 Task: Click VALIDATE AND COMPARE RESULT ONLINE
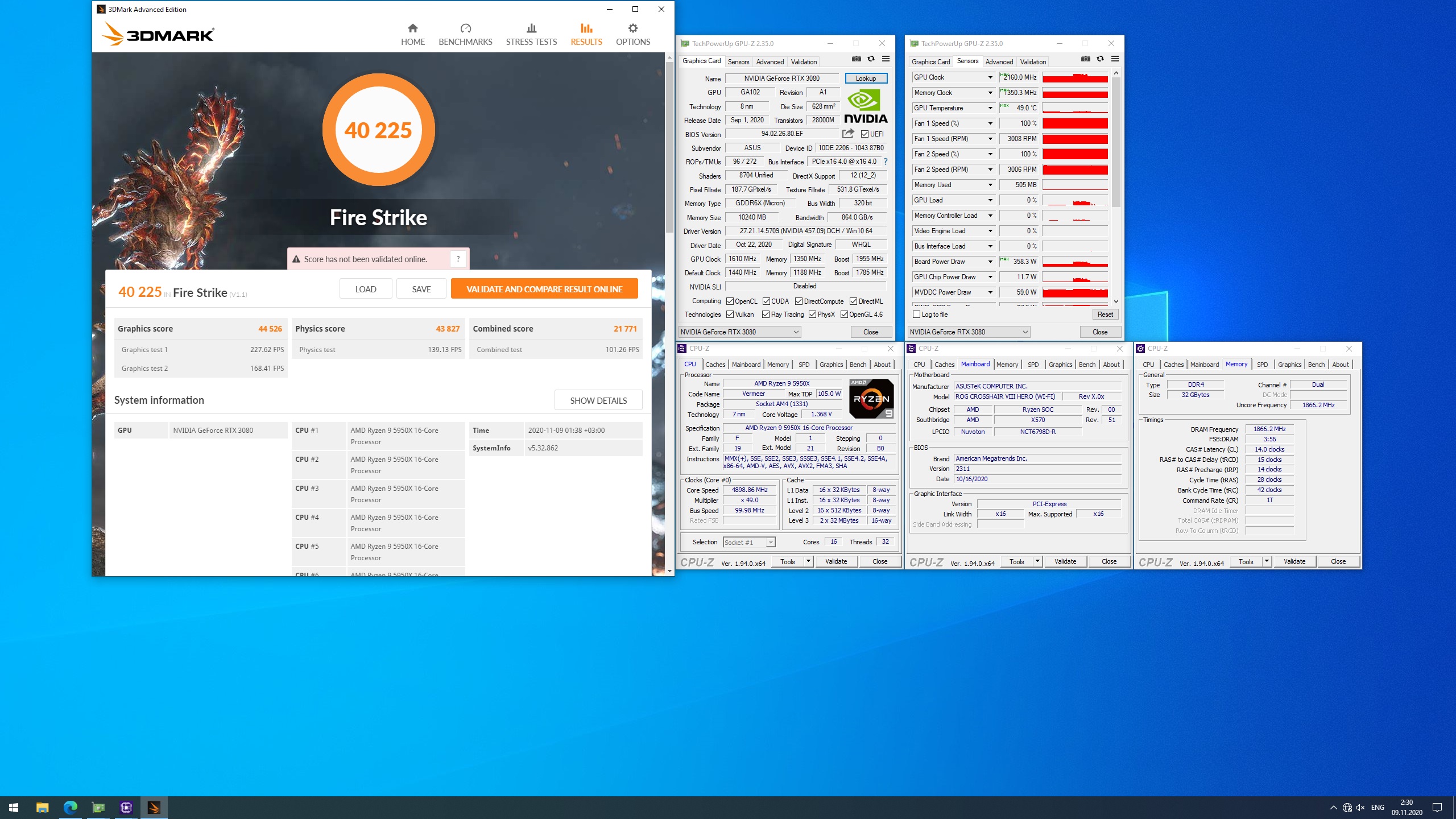pos(544,289)
